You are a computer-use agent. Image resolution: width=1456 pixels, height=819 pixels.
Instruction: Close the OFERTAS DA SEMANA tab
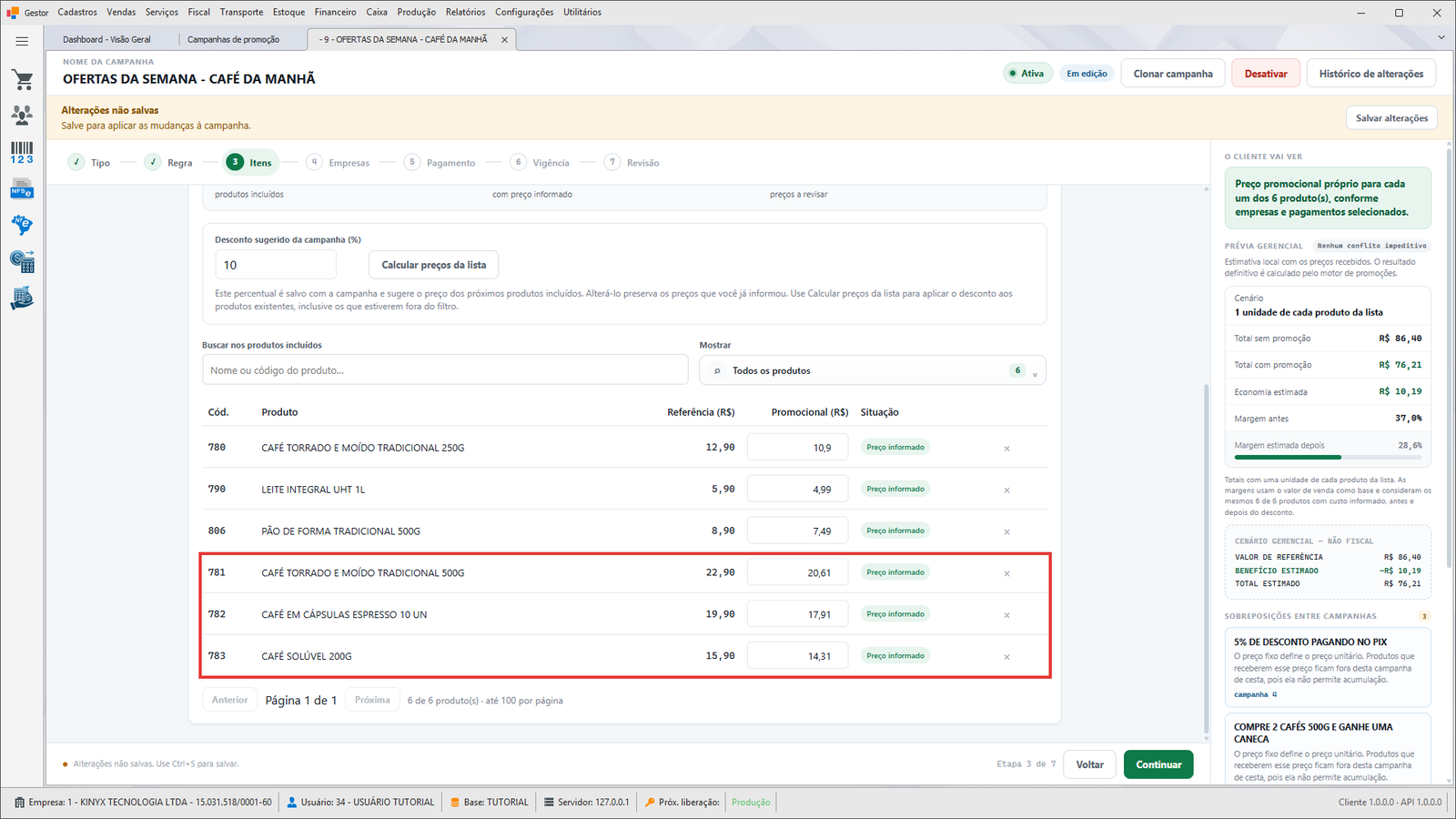[504, 40]
